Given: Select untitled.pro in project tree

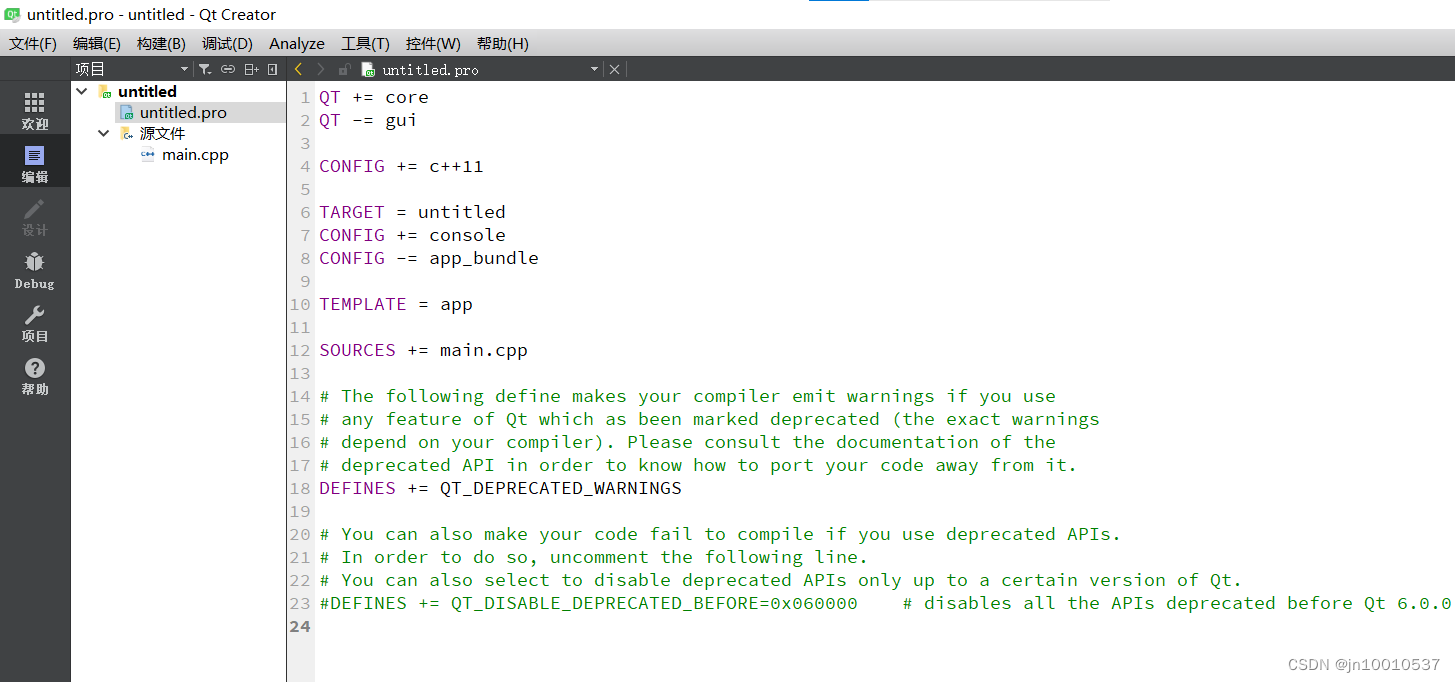Looking at the screenshot, I should click(x=183, y=112).
